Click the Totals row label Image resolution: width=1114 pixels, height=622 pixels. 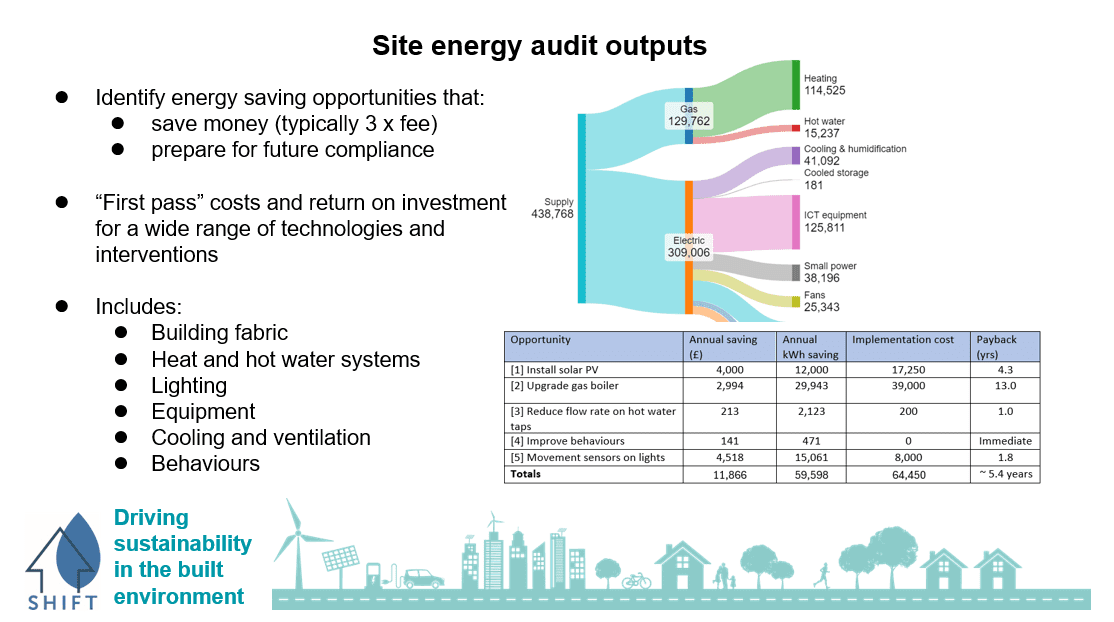pyautogui.click(x=525, y=474)
